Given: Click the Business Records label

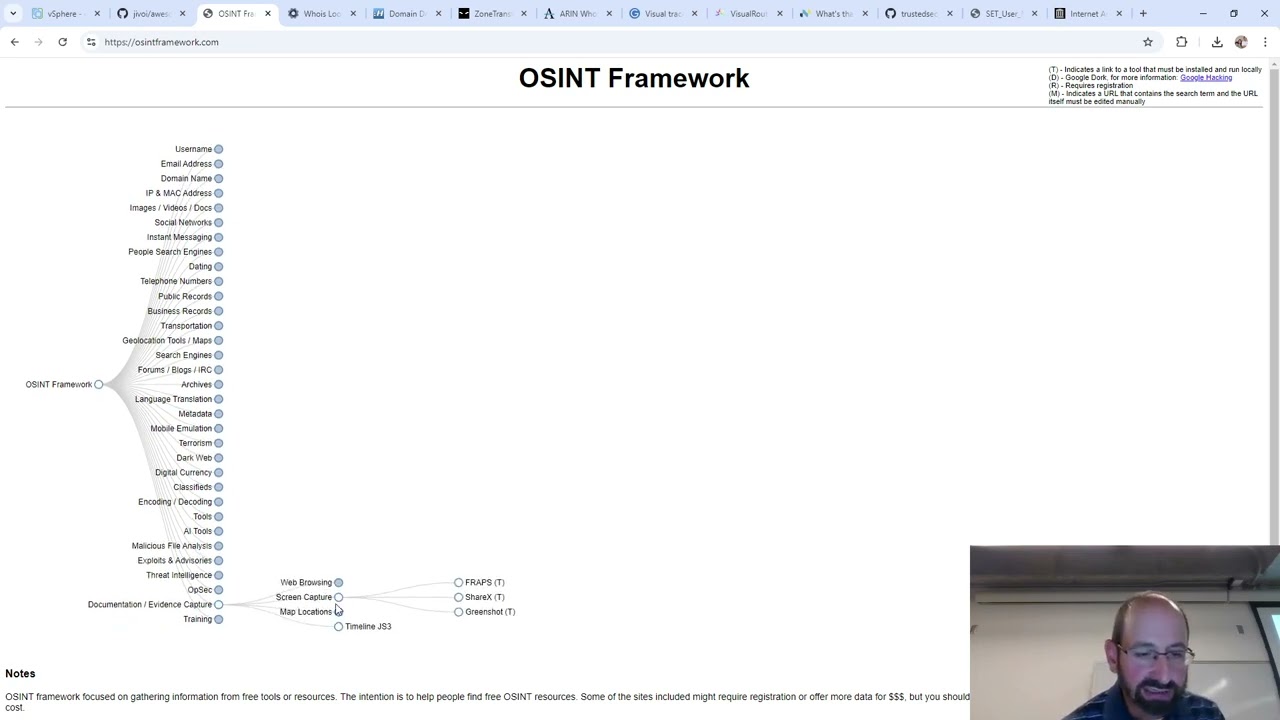Looking at the screenshot, I should pos(179,311).
